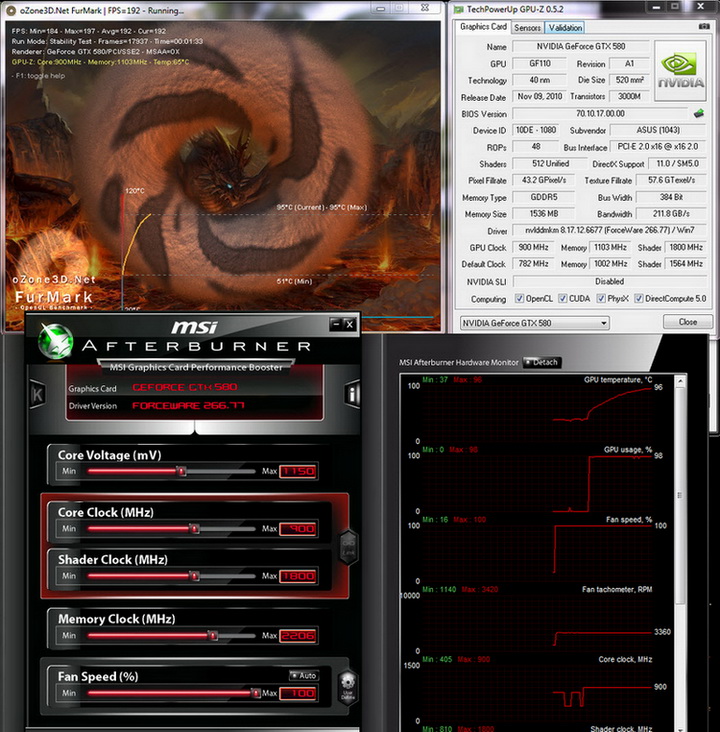Viewport: 720px width, 732px height.
Task: Click the Memory Clock slider handle
Action: coord(212,635)
